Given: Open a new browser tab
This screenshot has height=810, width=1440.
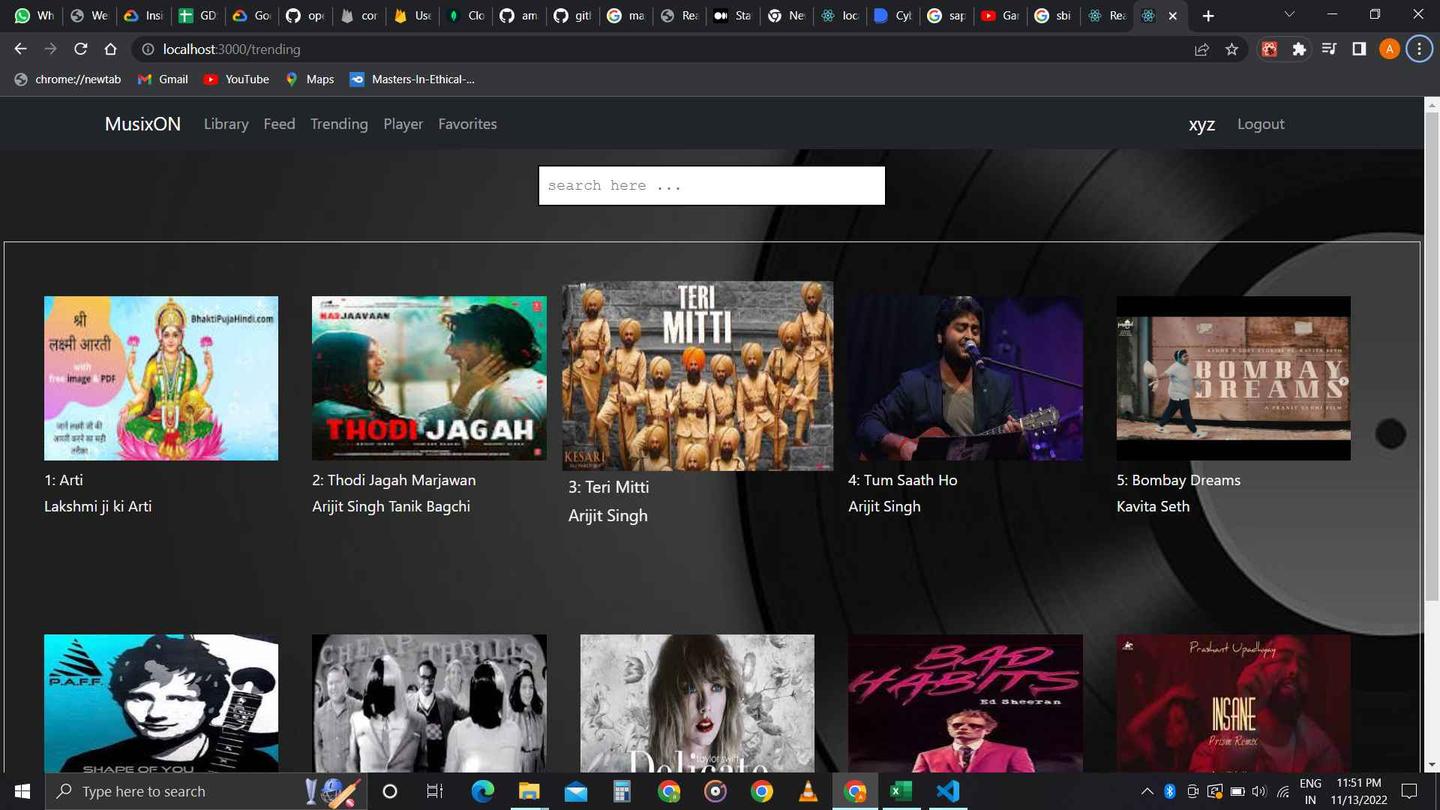Looking at the screenshot, I should click(x=1208, y=16).
